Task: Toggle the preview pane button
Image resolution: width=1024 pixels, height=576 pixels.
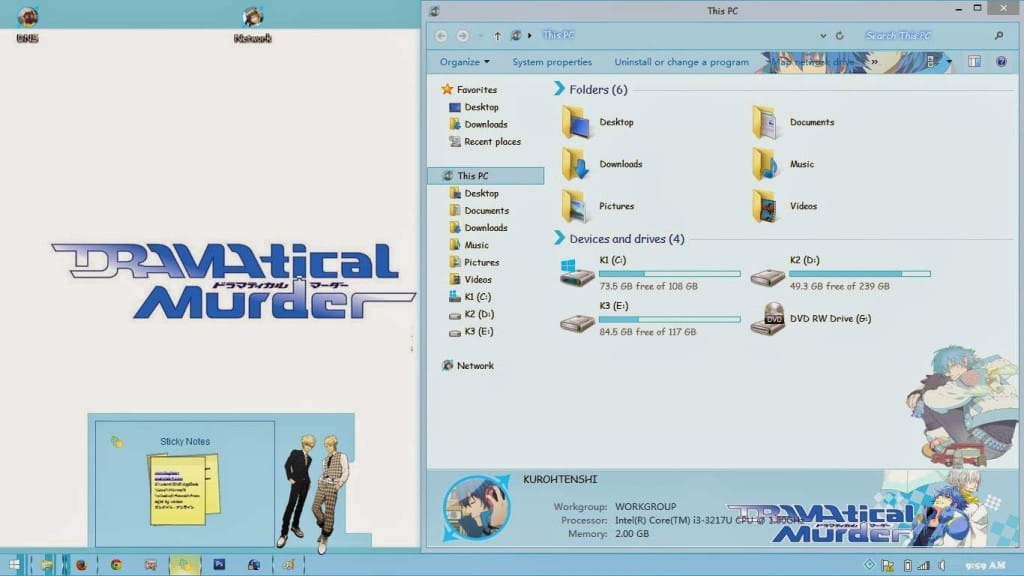Action: tap(974, 62)
